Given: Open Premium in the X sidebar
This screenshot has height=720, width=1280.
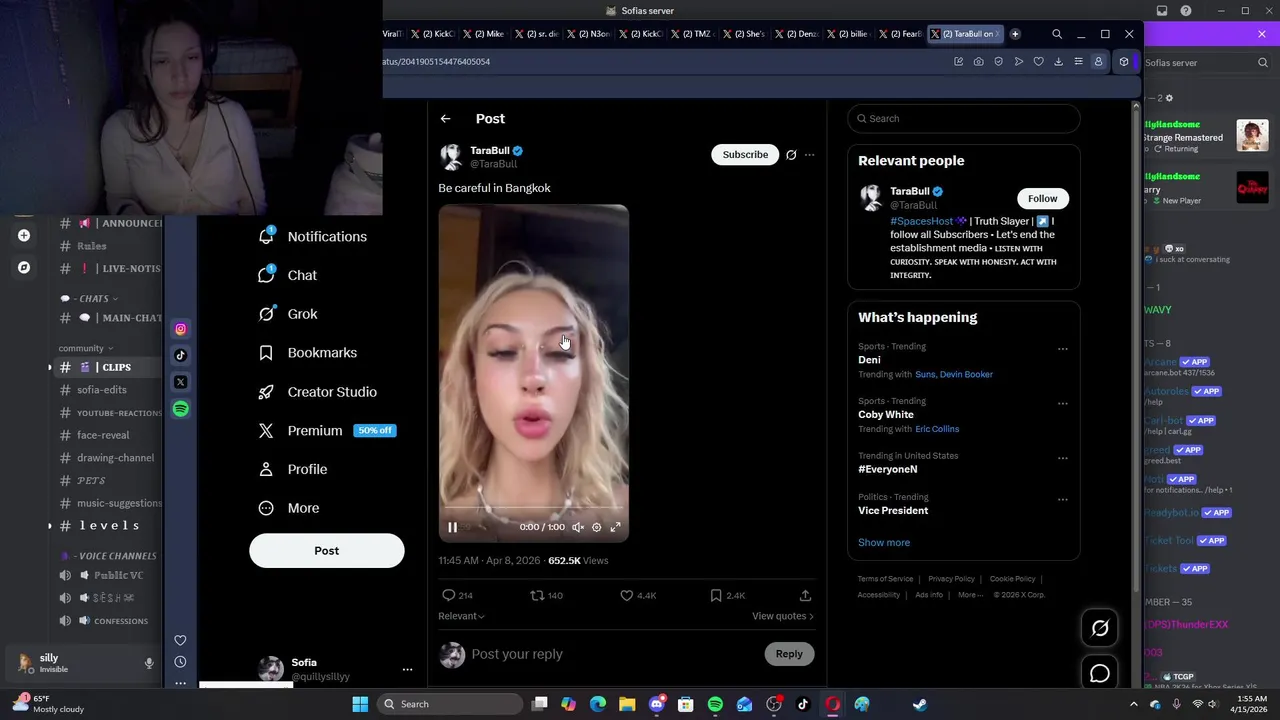Looking at the screenshot, I should pos(326,431).
